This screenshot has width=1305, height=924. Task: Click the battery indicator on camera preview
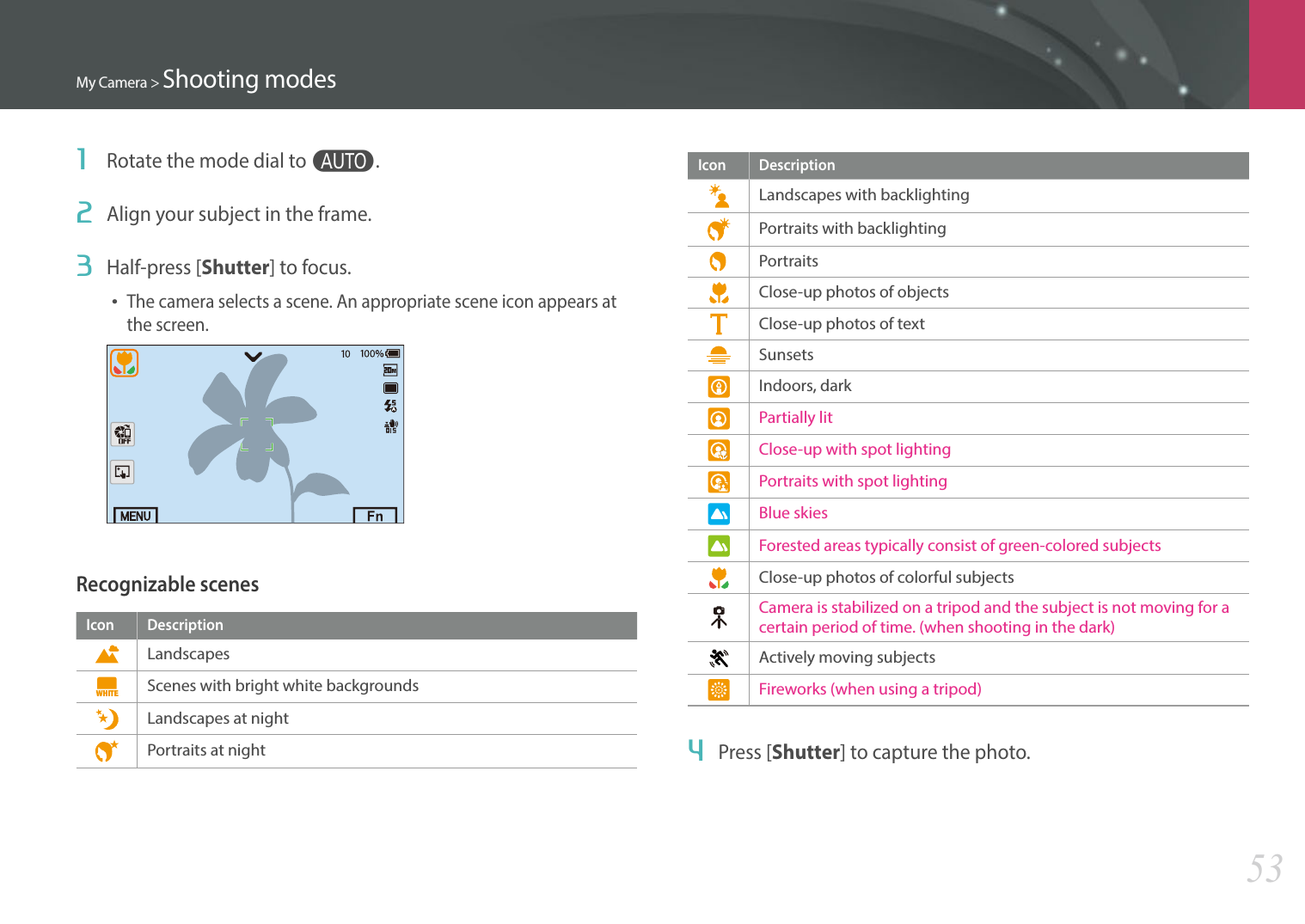coord(393,354)
